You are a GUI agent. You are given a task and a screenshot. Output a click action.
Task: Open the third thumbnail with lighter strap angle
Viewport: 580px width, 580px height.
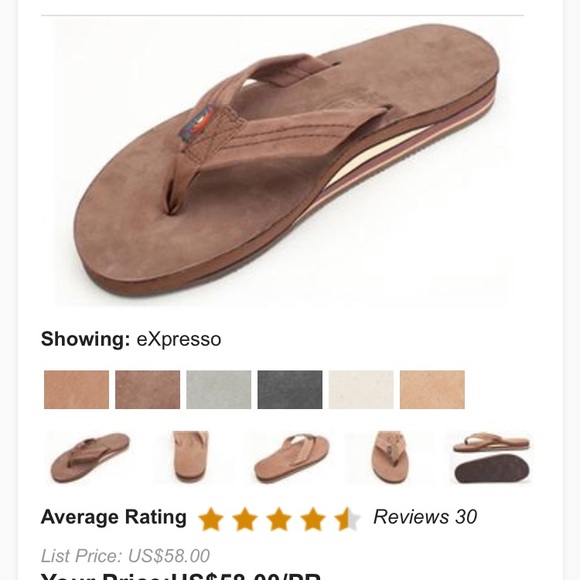[x=291, y=458]
